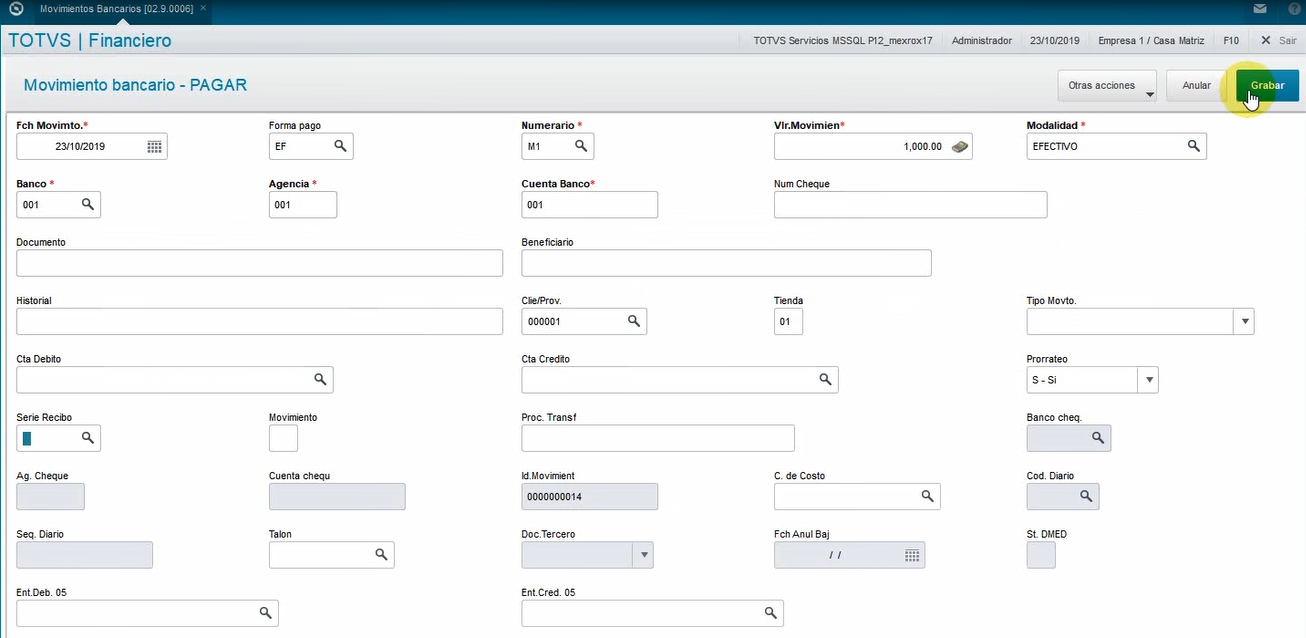Click Sair to exit
The height and width of the screenshot is (638, 1306).
tap(1278, 41)
